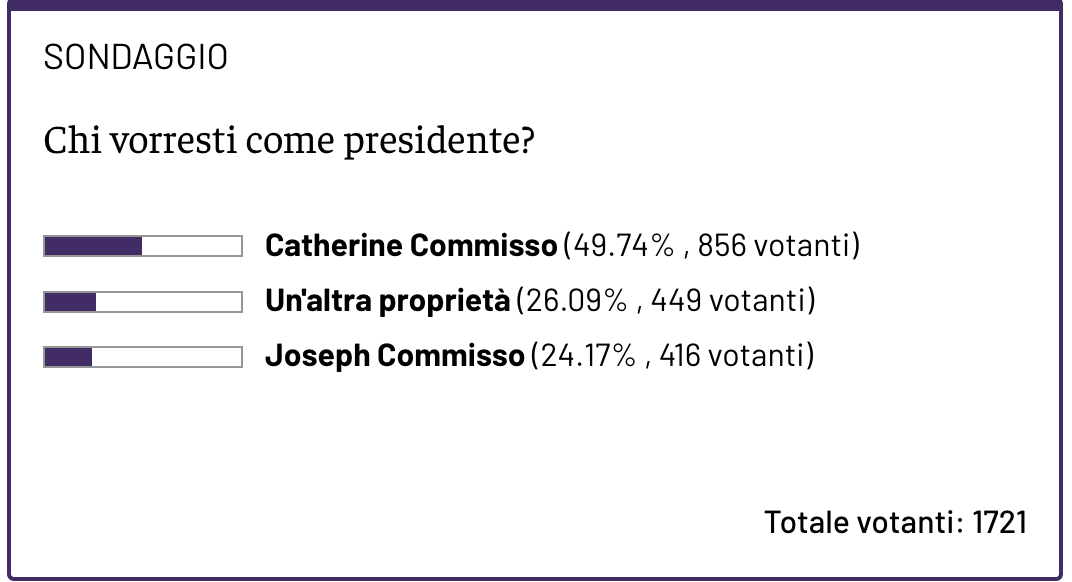The image size is (1072, 582).
Task: Click empty white part of Un'altra proprietà bar
Action: (x=168, y=301)
